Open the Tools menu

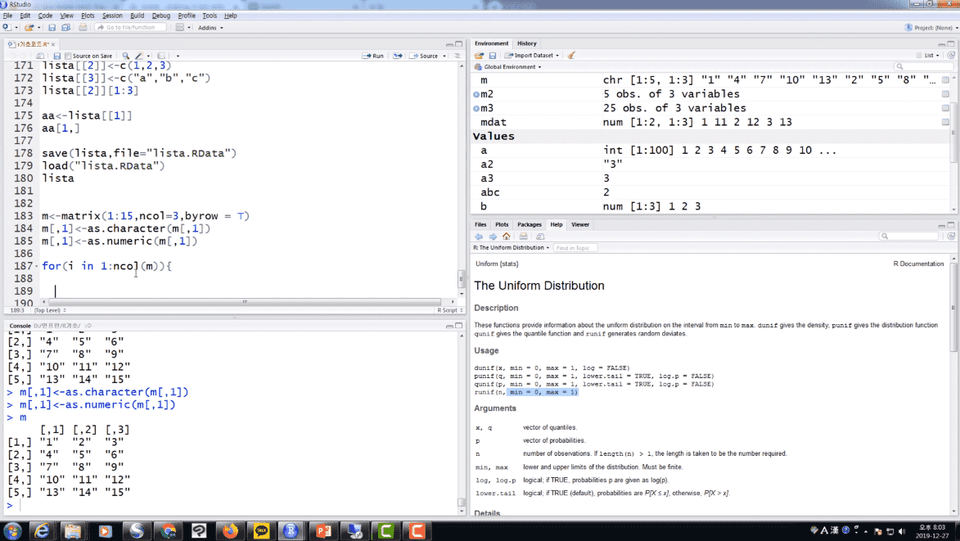pos(209,15)
